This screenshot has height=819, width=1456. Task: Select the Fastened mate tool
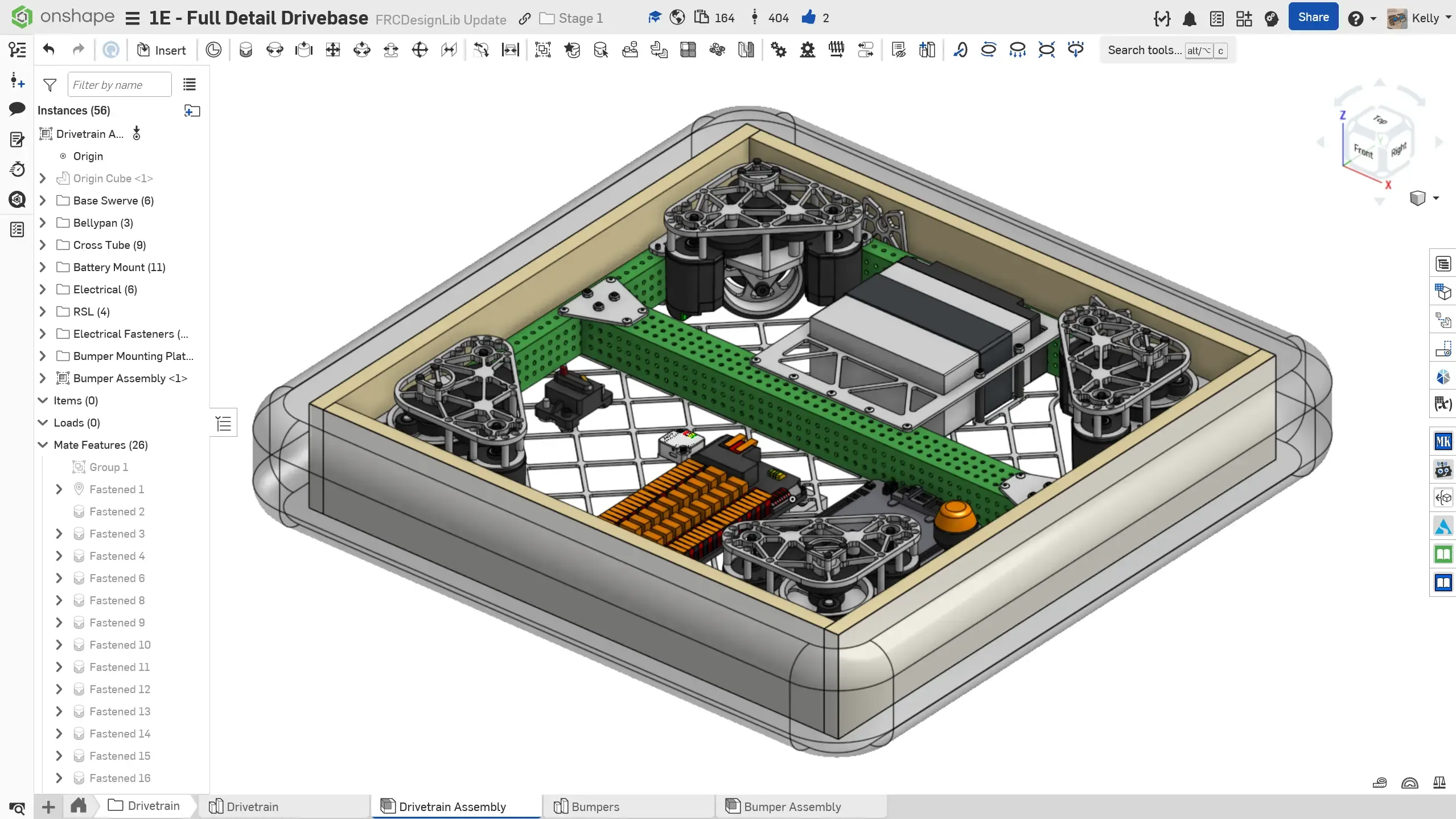pyautogui.click(x=245, y=50)
